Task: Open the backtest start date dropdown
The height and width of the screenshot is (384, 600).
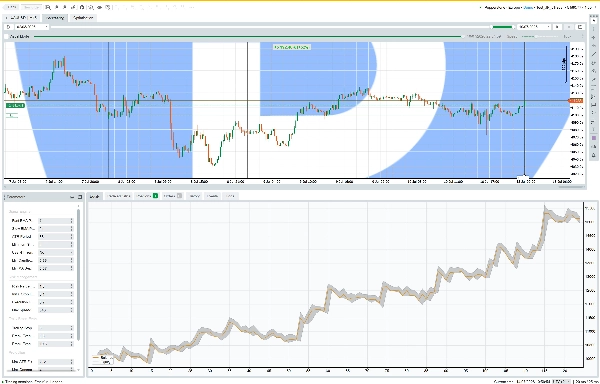Action: pos(32,27)
